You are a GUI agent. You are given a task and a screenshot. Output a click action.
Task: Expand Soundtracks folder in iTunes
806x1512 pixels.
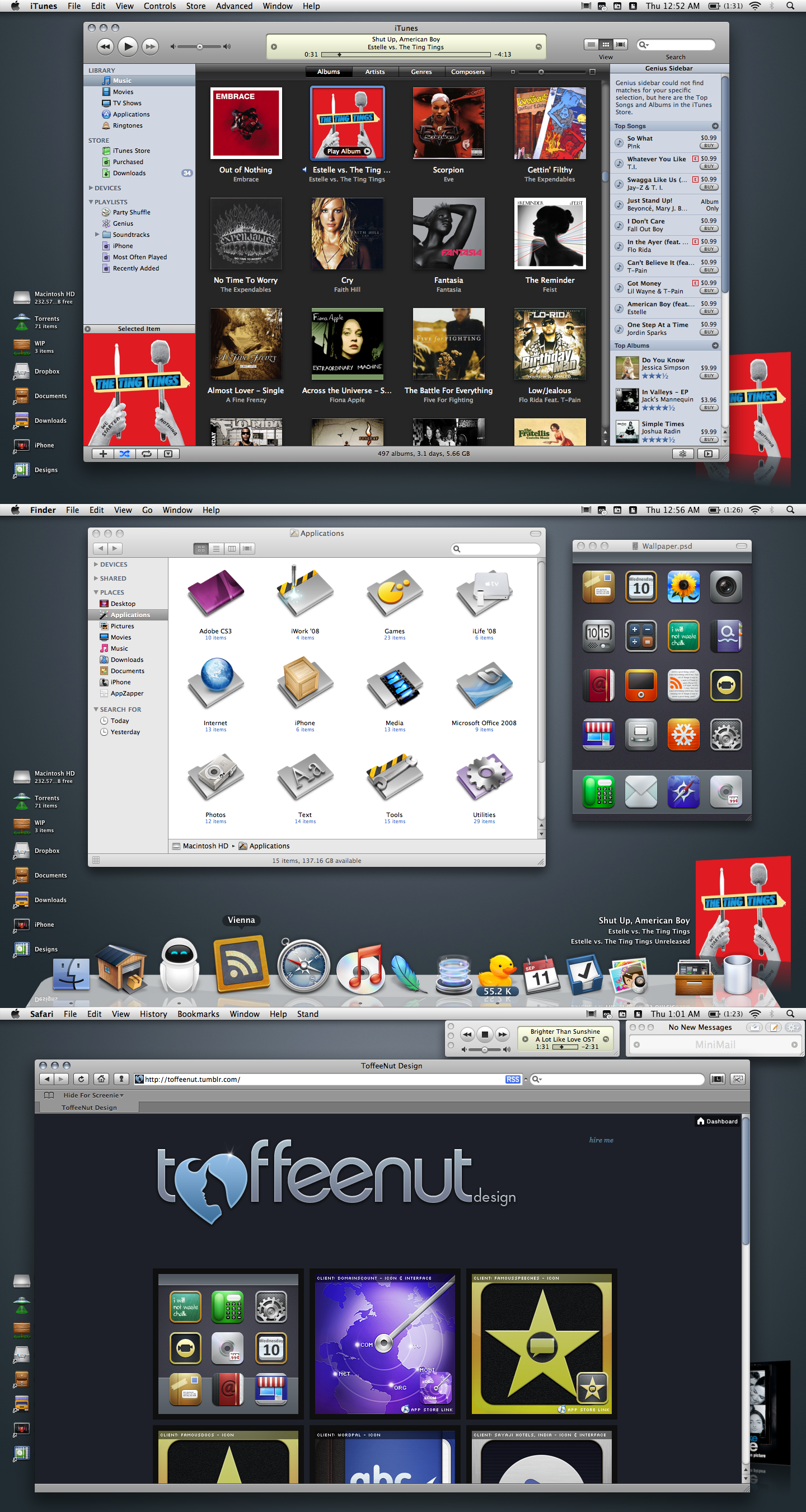tap(97, 234)
